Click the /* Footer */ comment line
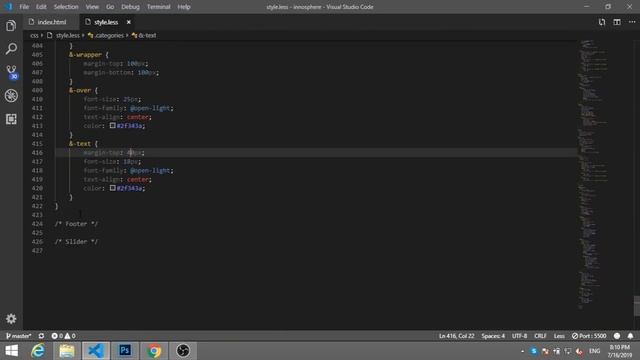The image size is (640, 360). (x=76, y=224)
